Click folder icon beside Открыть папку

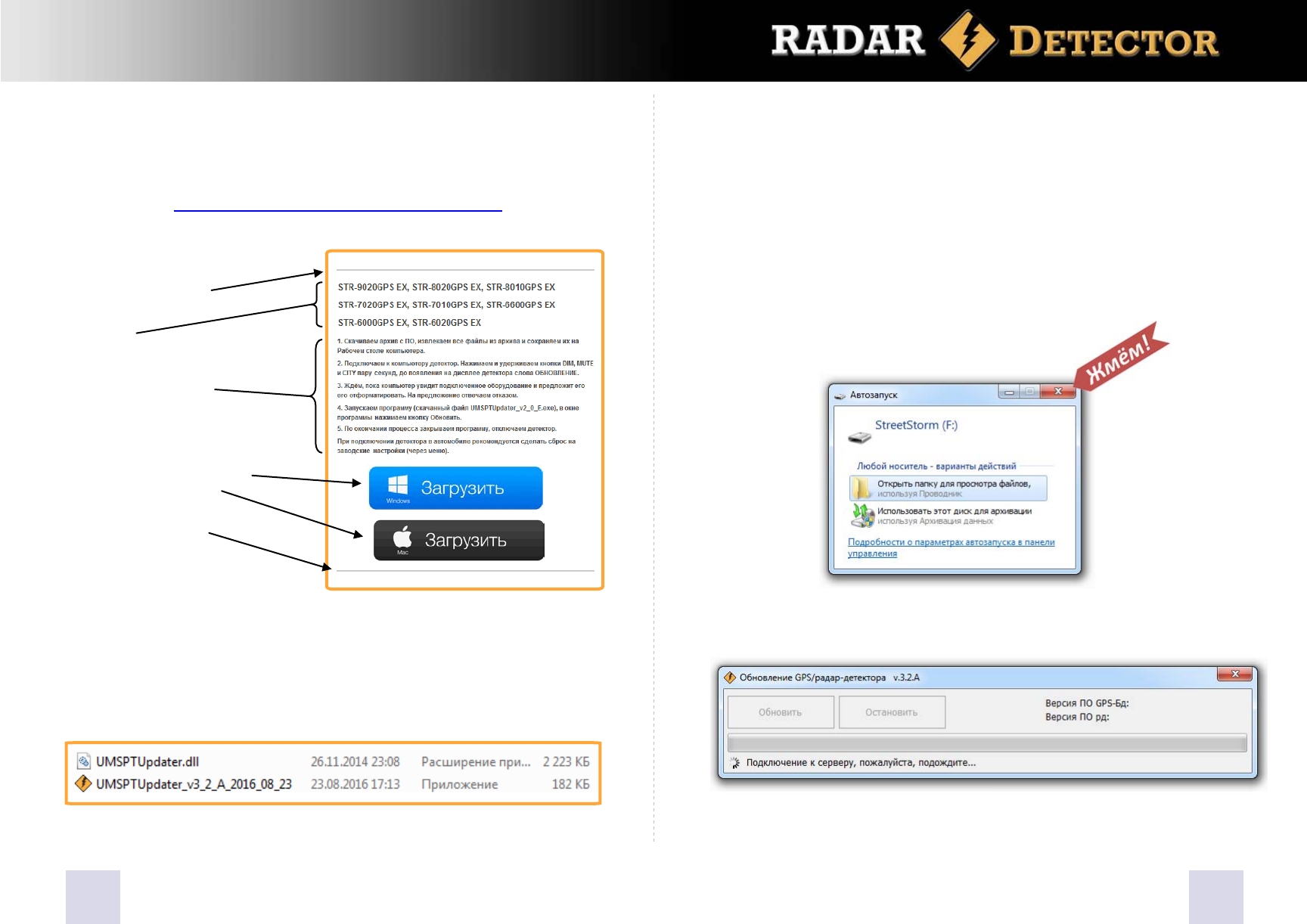pos(862,488)
